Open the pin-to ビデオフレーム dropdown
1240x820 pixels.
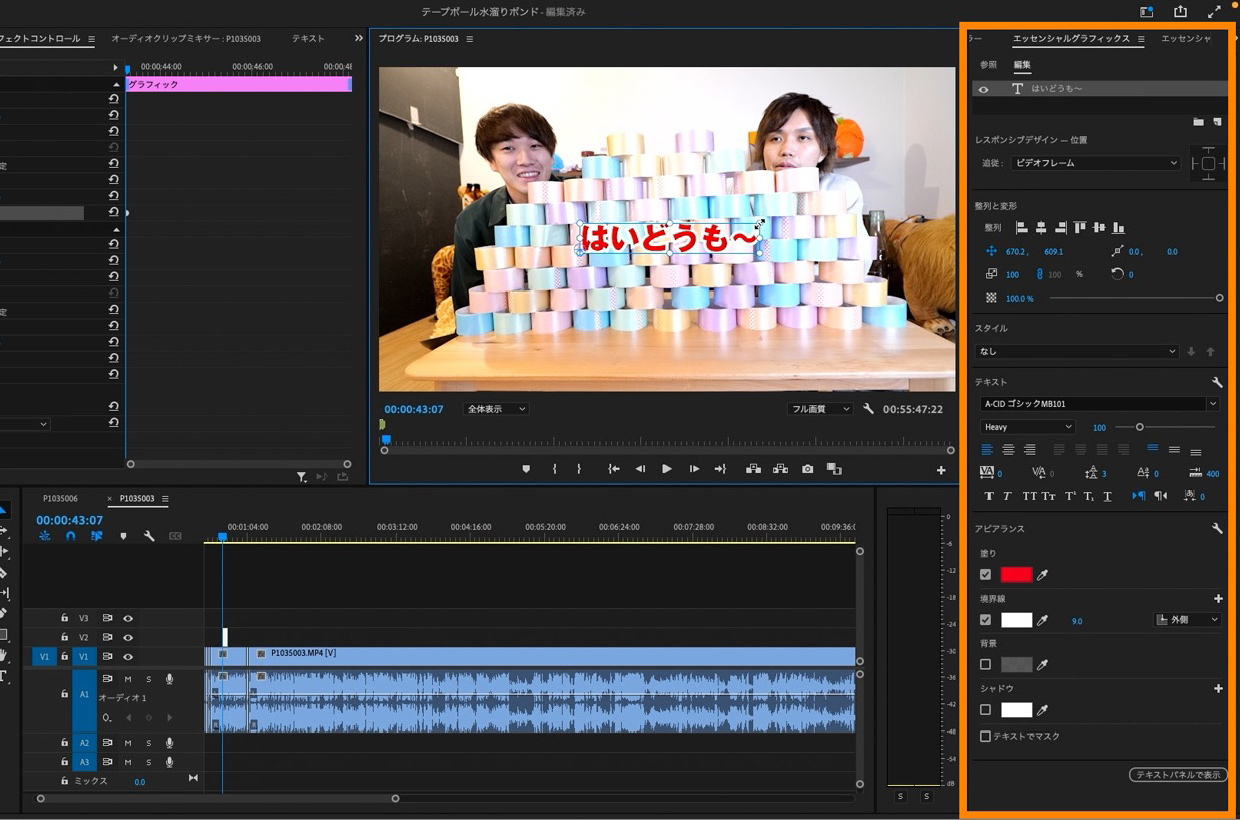[x=1095, y=163]
